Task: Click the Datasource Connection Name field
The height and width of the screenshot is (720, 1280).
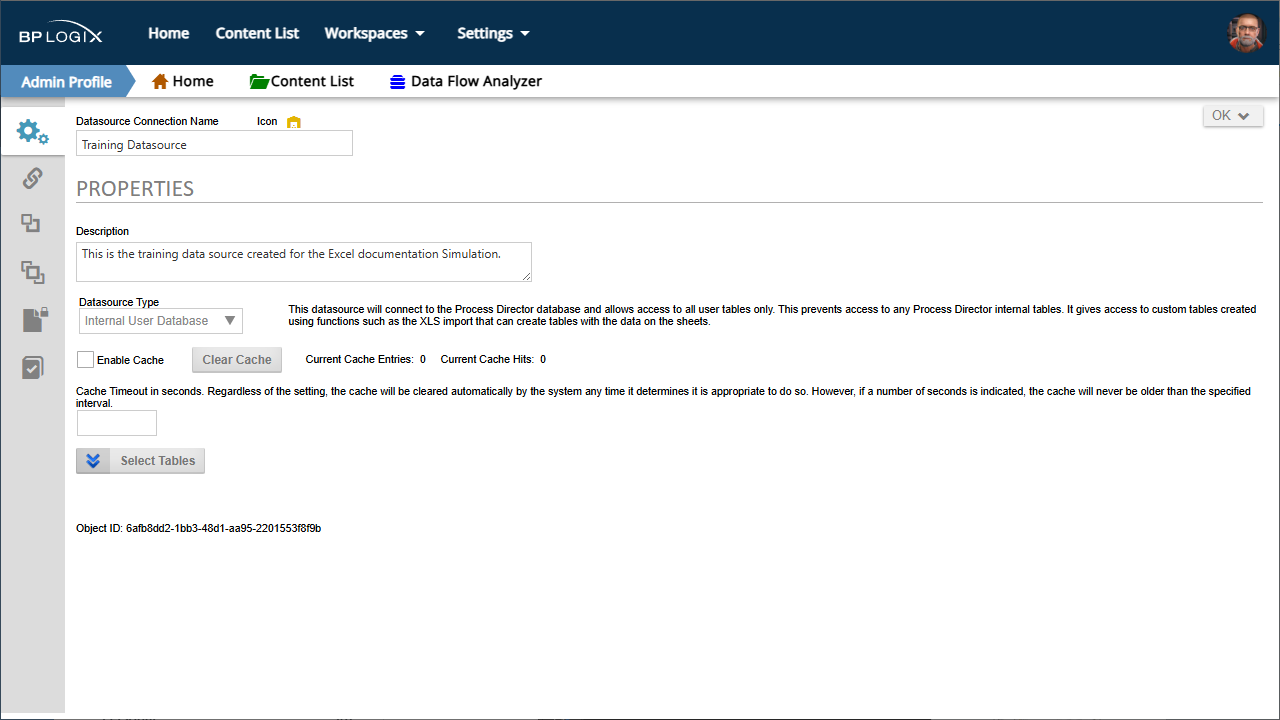Action: click(215, 144)
